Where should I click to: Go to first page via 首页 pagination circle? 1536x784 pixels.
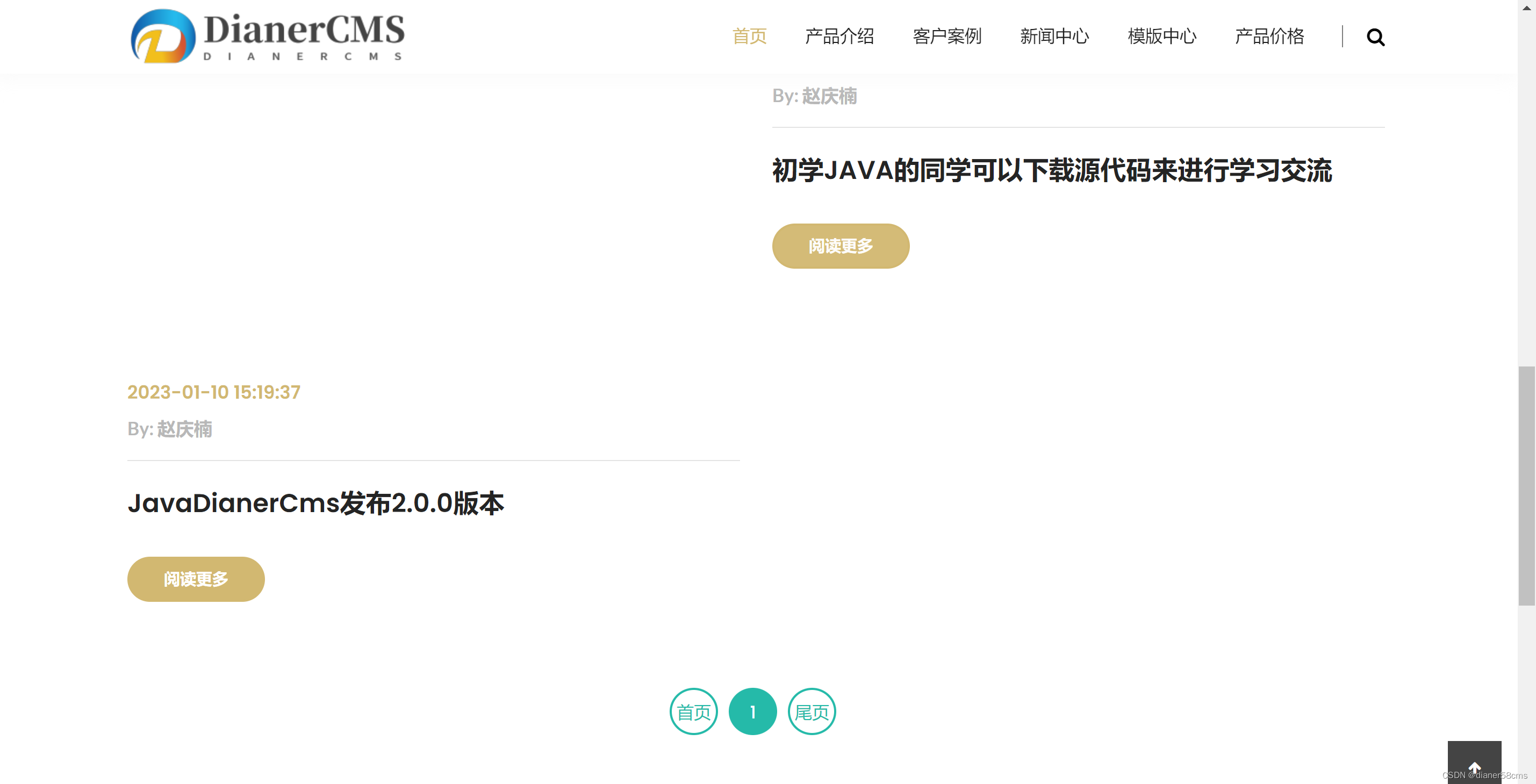click(693, 711)
